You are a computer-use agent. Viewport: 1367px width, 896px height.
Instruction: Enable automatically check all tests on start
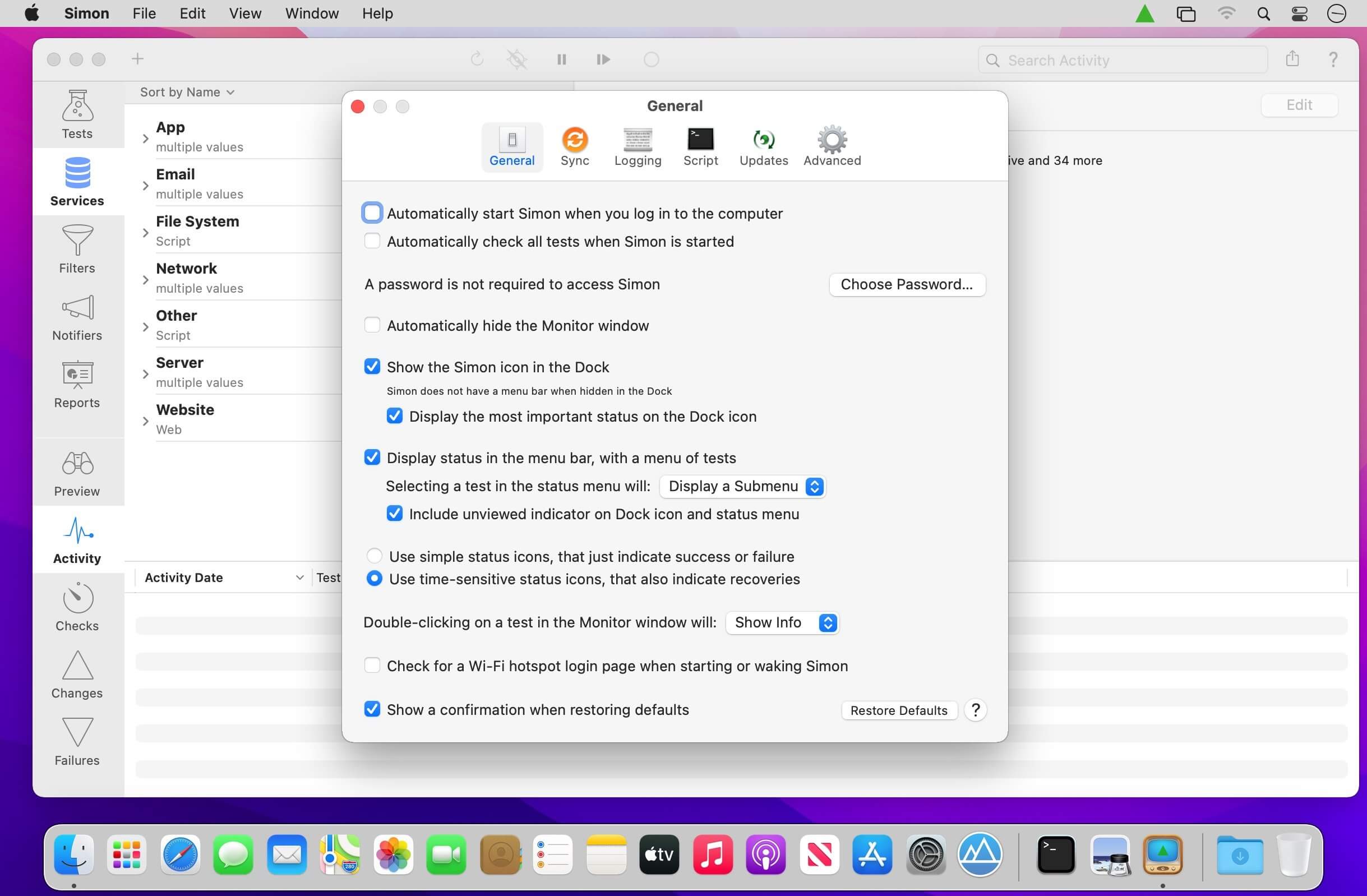372,241
